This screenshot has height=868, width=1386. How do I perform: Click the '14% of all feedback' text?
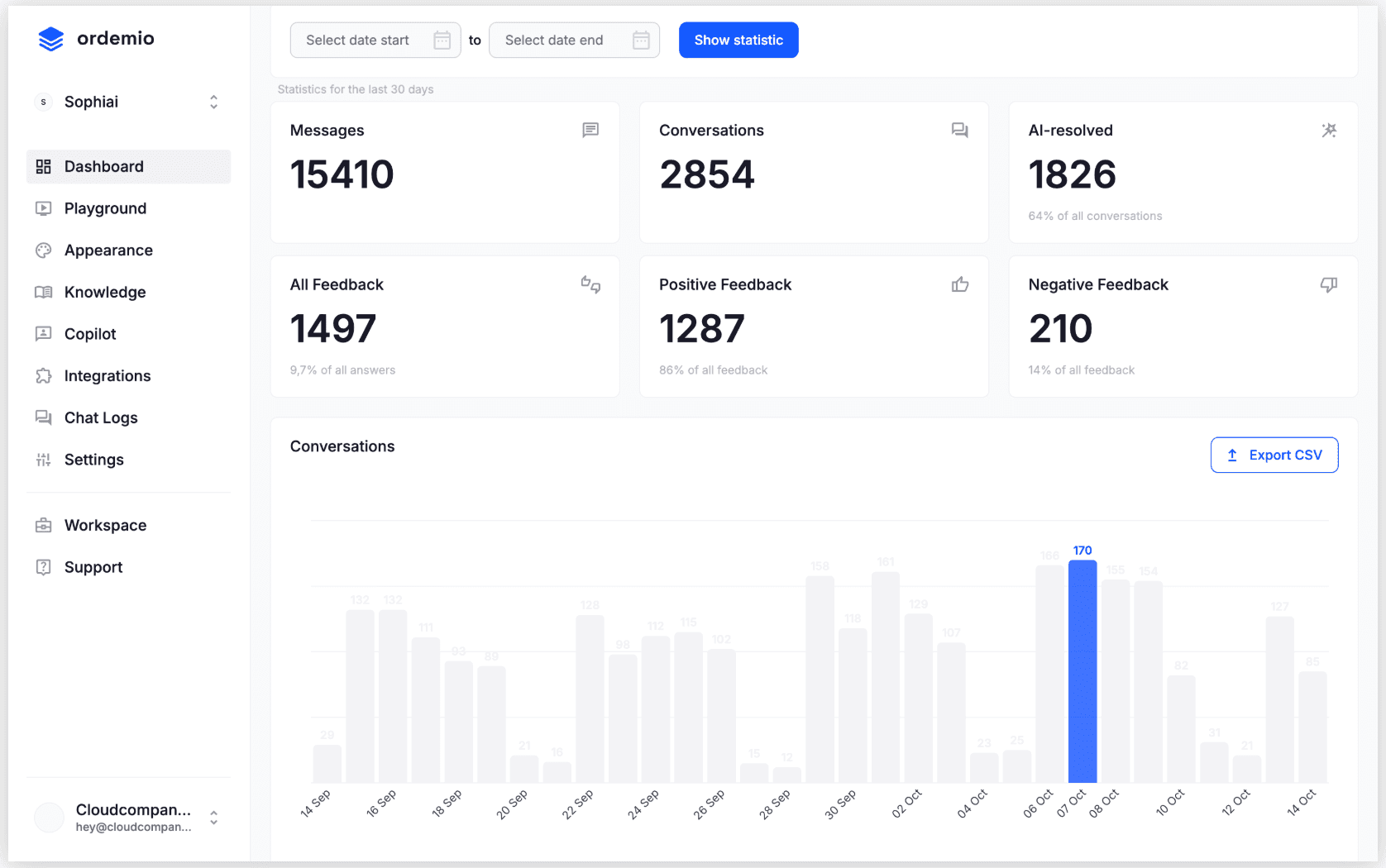(x=1081, y=370)
